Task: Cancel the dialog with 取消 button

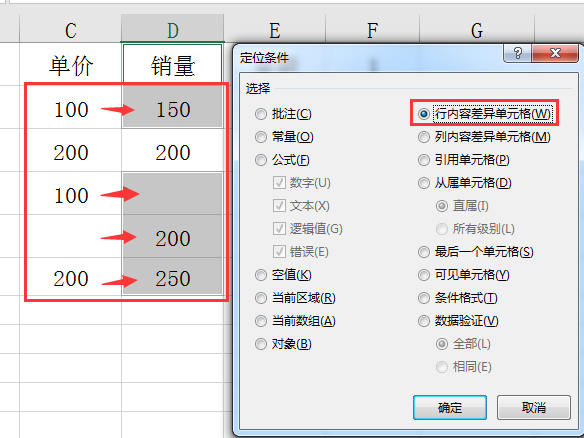Action: click(x=534, y=407)
